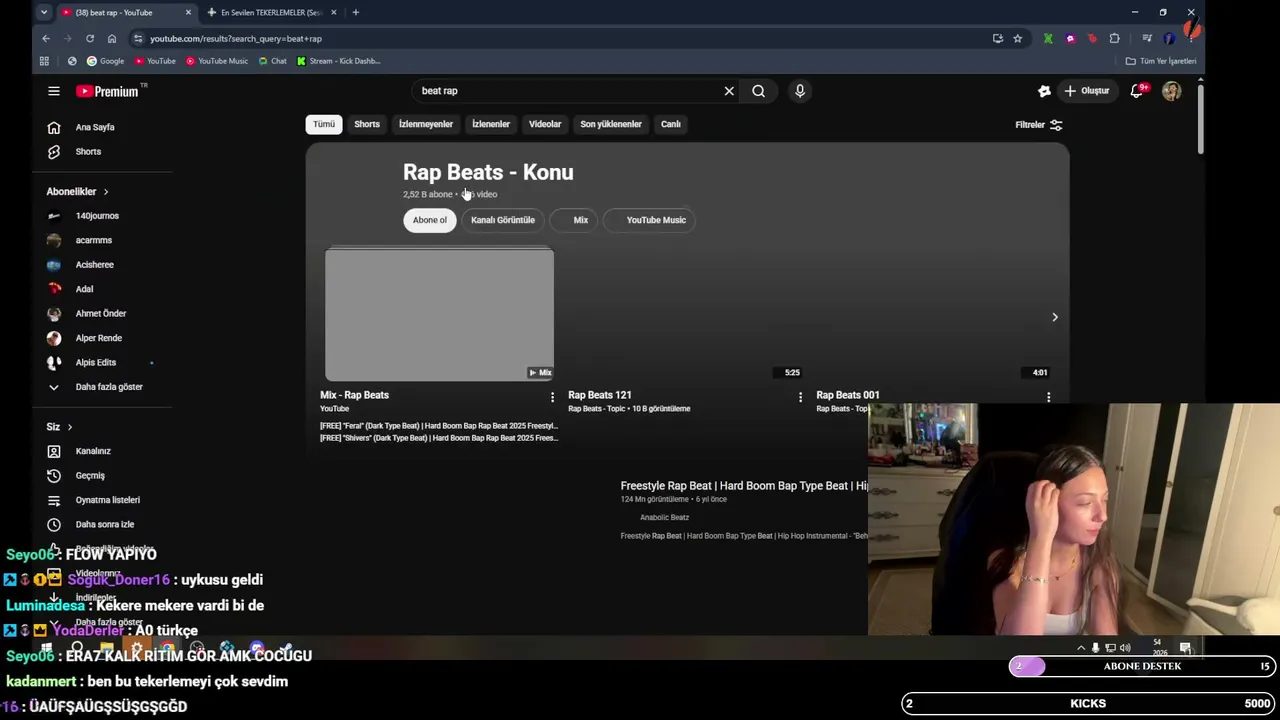This screenshot has height=720, width=1280.
Task: Open the Chat bookmark
Action: (x=272, y=61)
